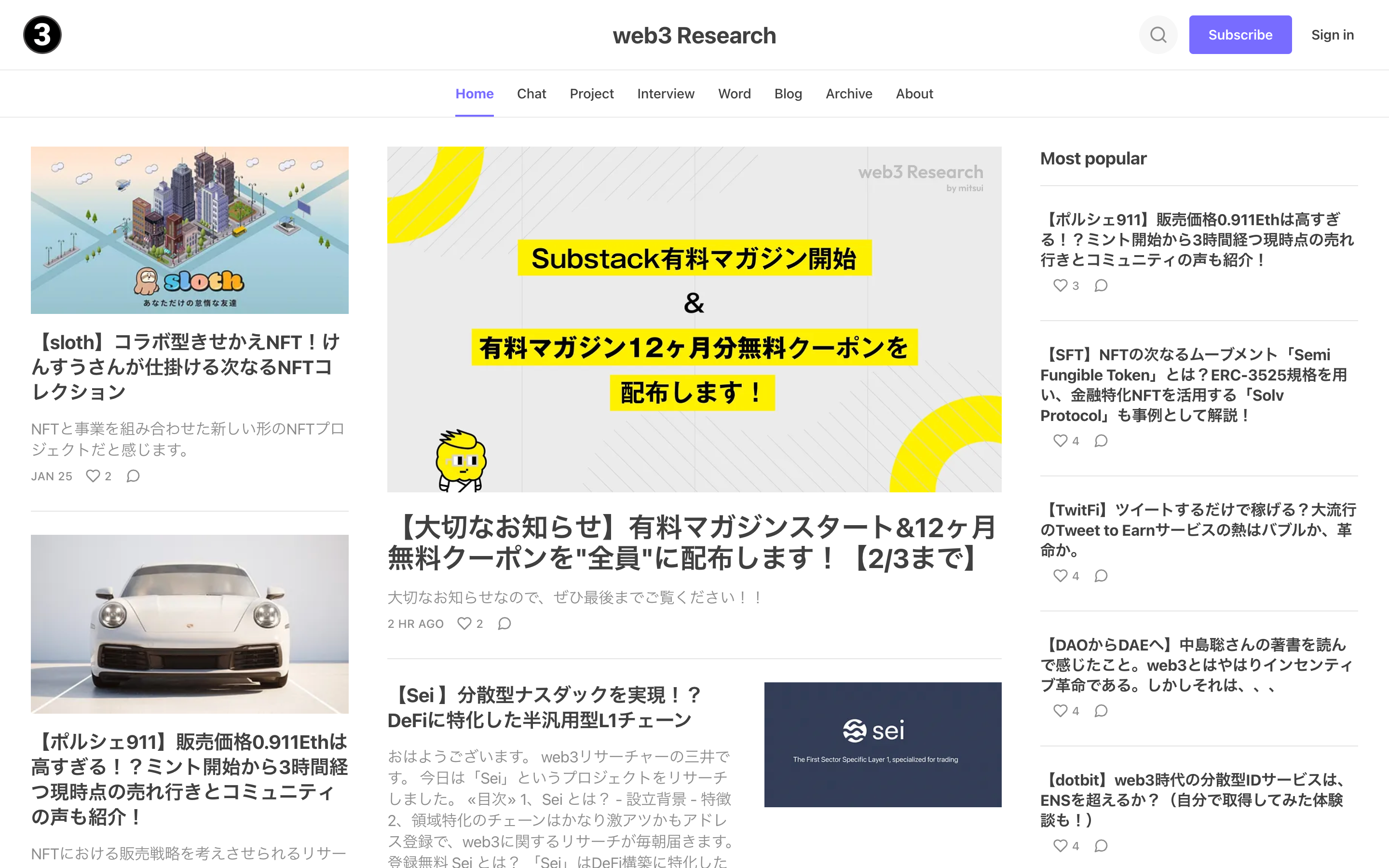
Task: Open comments on the SFT popular article
Action: pos(1101,441)
